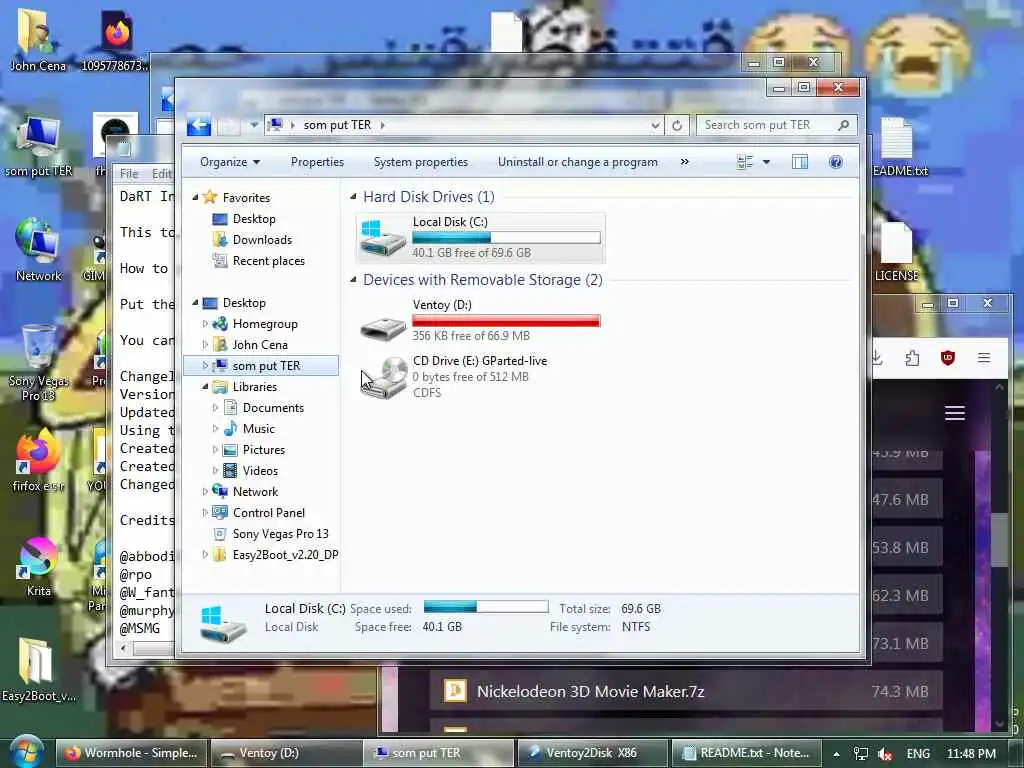This screenshot has width=1024, height=768.
Task: Collapse the Libraries tree node
Action: [205, 387]
